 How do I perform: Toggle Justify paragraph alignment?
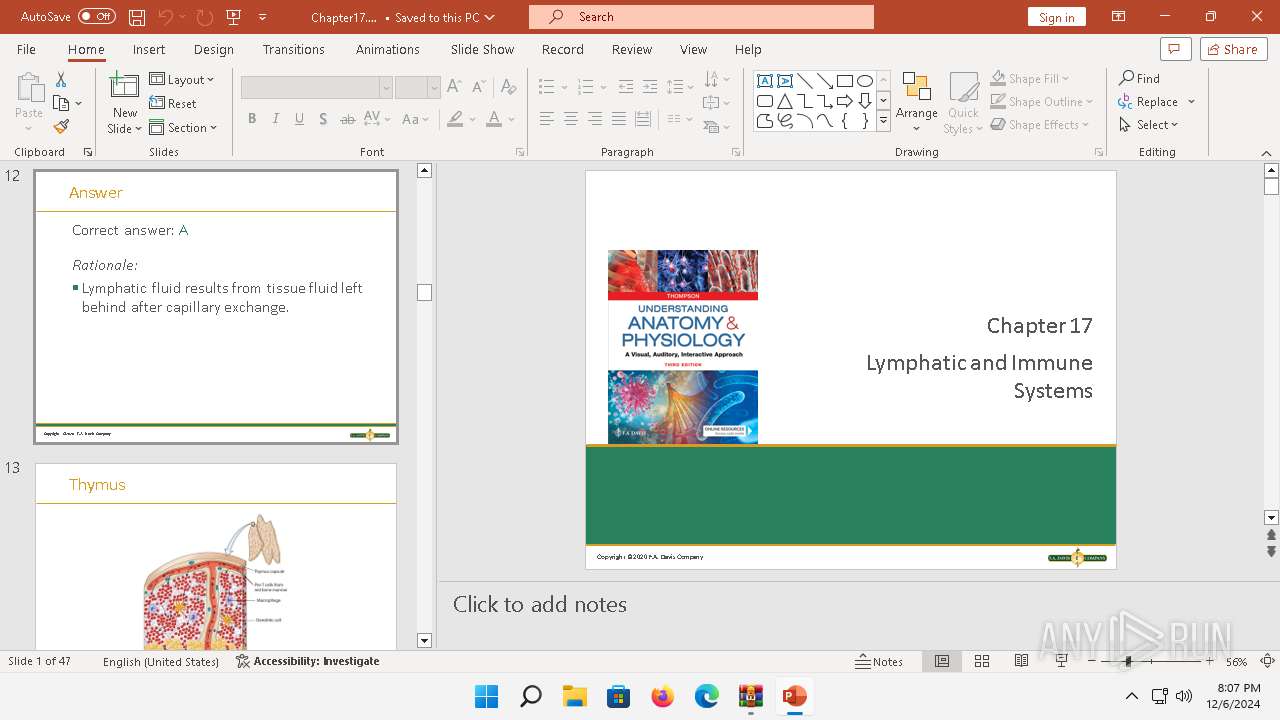click(618, 119)
